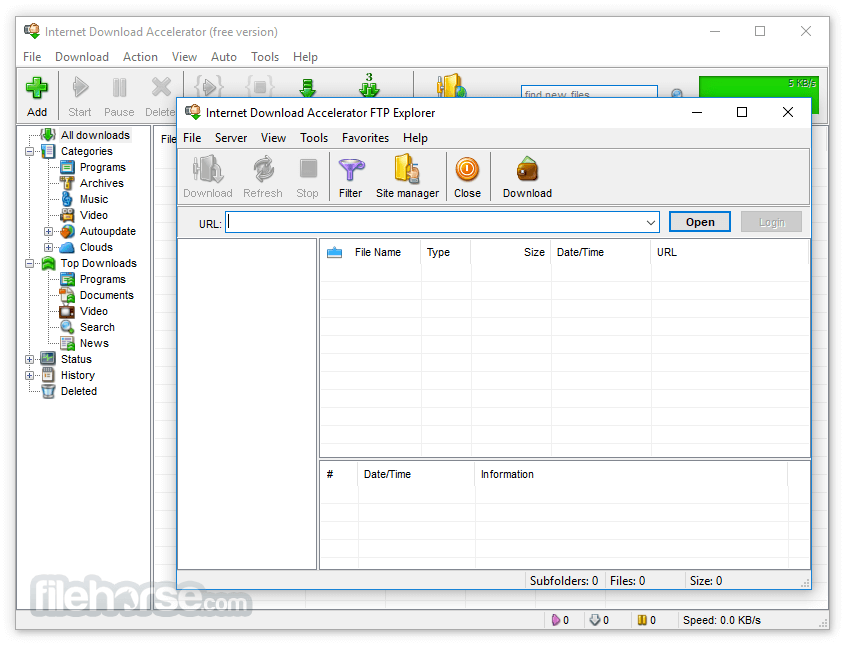This screenshot has height=647, width=846.
Task: Open the Action menu in main window
Action: (x=140, y=57)
